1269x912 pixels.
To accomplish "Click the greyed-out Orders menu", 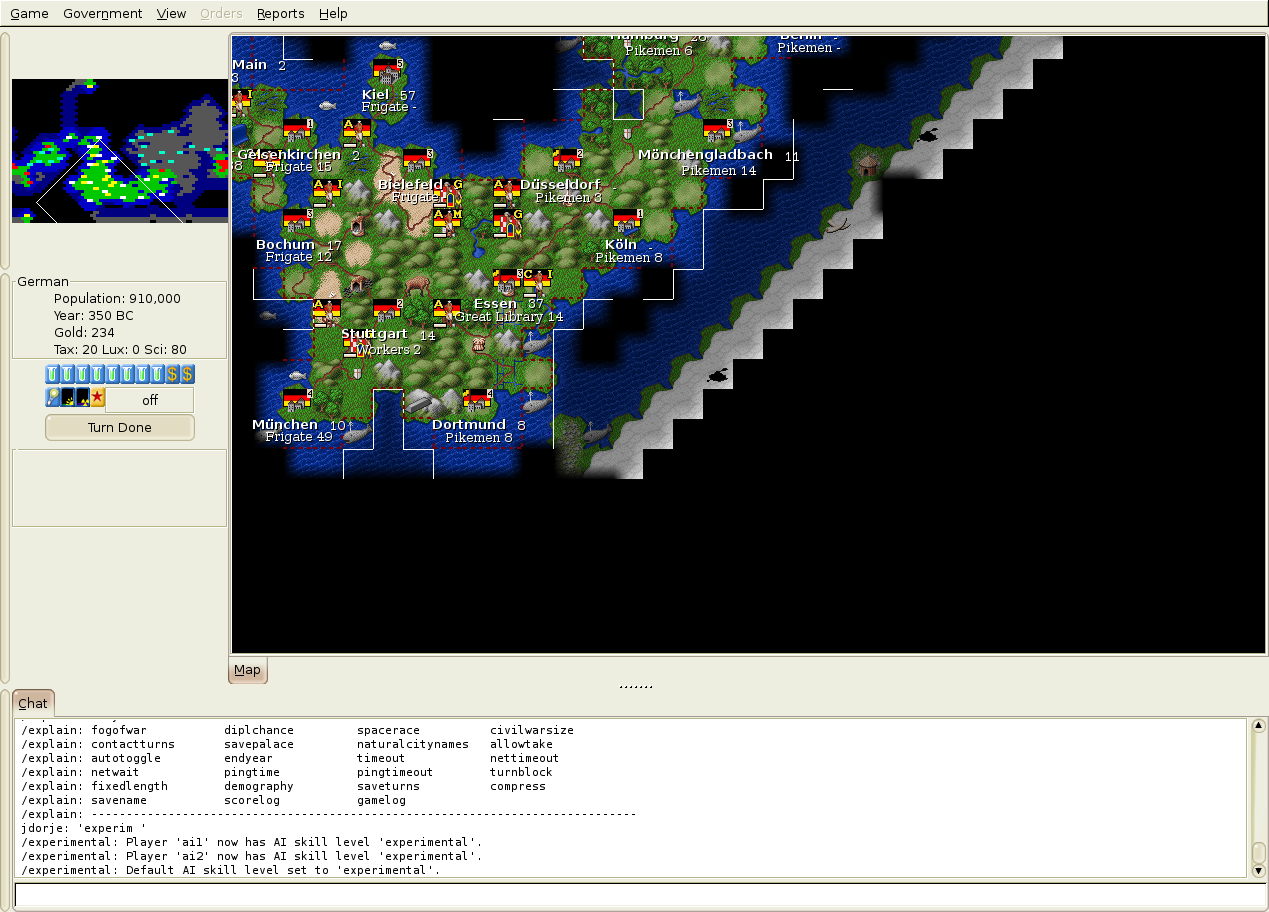I will pos(221,13).
